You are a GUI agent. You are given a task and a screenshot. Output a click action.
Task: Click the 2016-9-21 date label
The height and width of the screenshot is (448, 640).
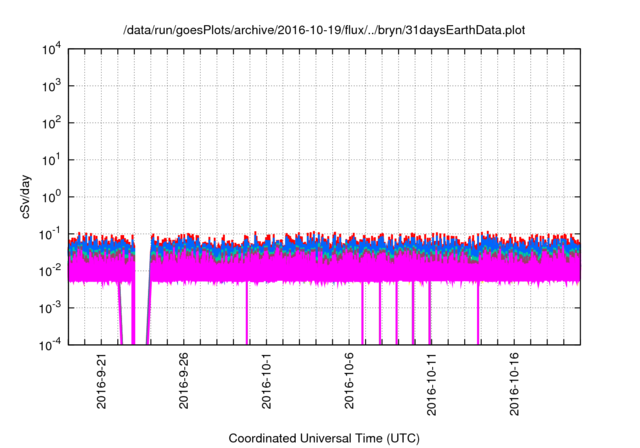[101, 381]
